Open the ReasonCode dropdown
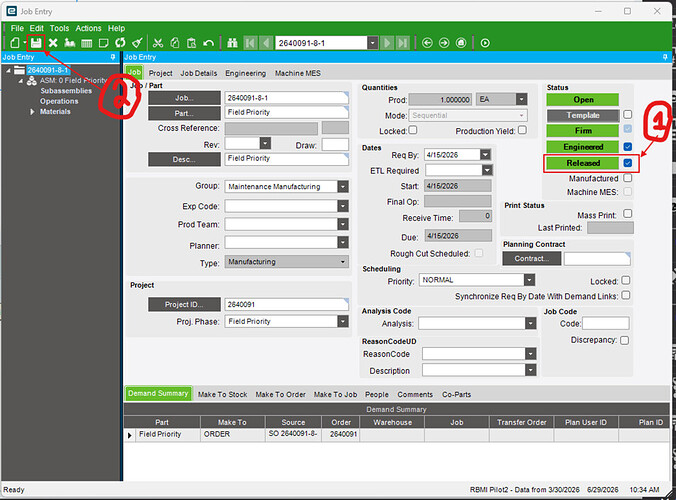This screenshot has height=500, width=676. [x=531, y=354]
